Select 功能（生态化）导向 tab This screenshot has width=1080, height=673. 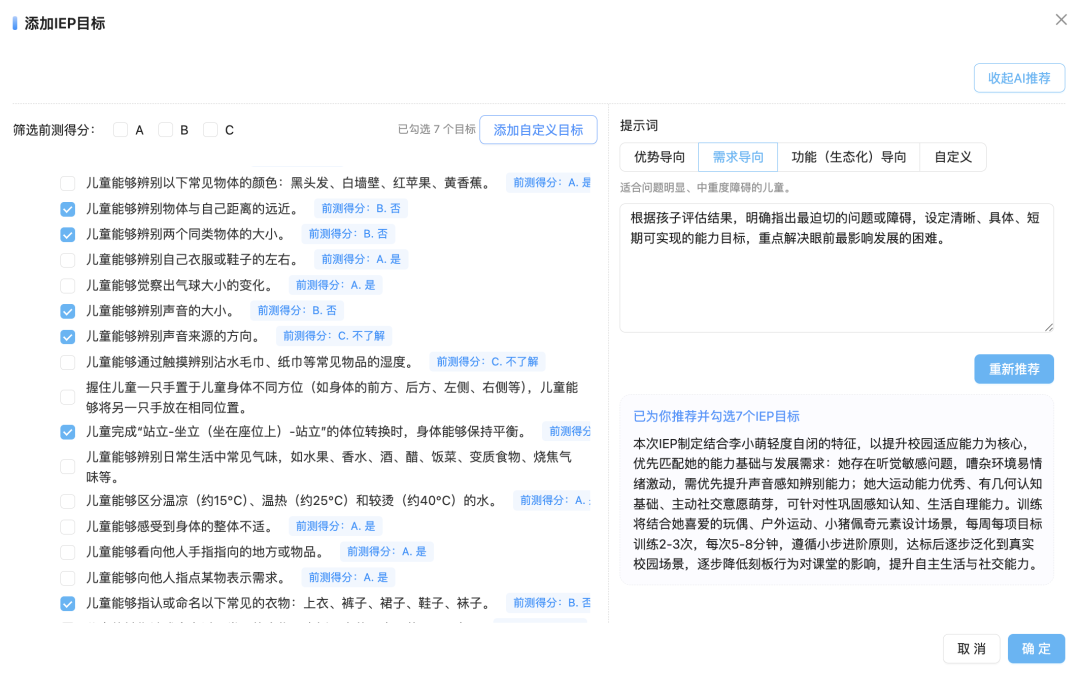[849, 157]
